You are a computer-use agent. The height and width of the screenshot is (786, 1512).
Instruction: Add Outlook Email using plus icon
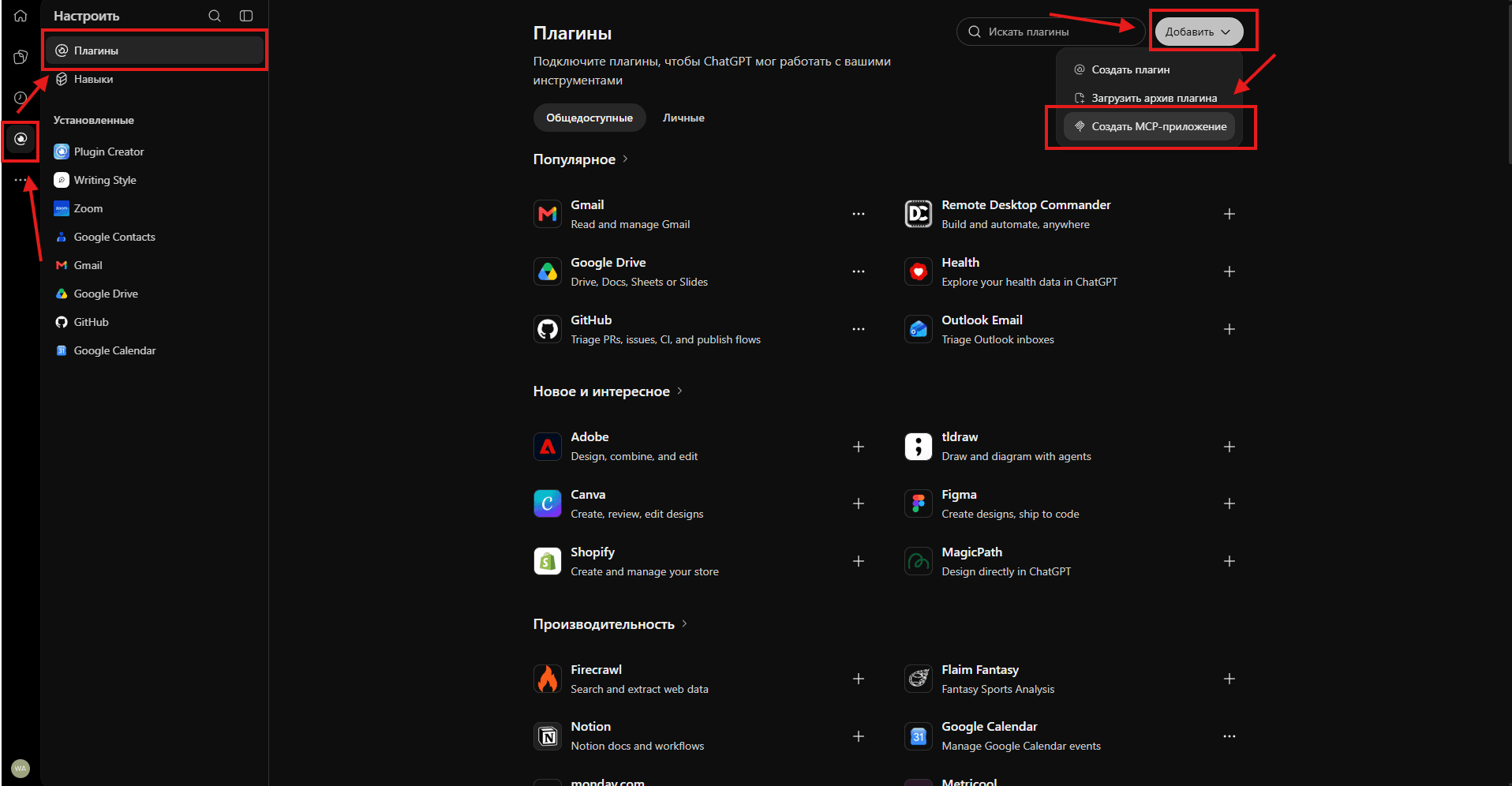(x=1229, y=329)
